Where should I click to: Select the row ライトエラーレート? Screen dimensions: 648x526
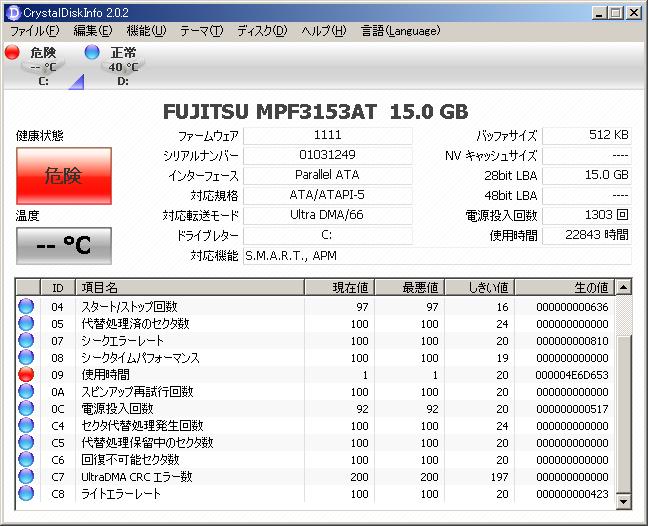coord(315,494)
